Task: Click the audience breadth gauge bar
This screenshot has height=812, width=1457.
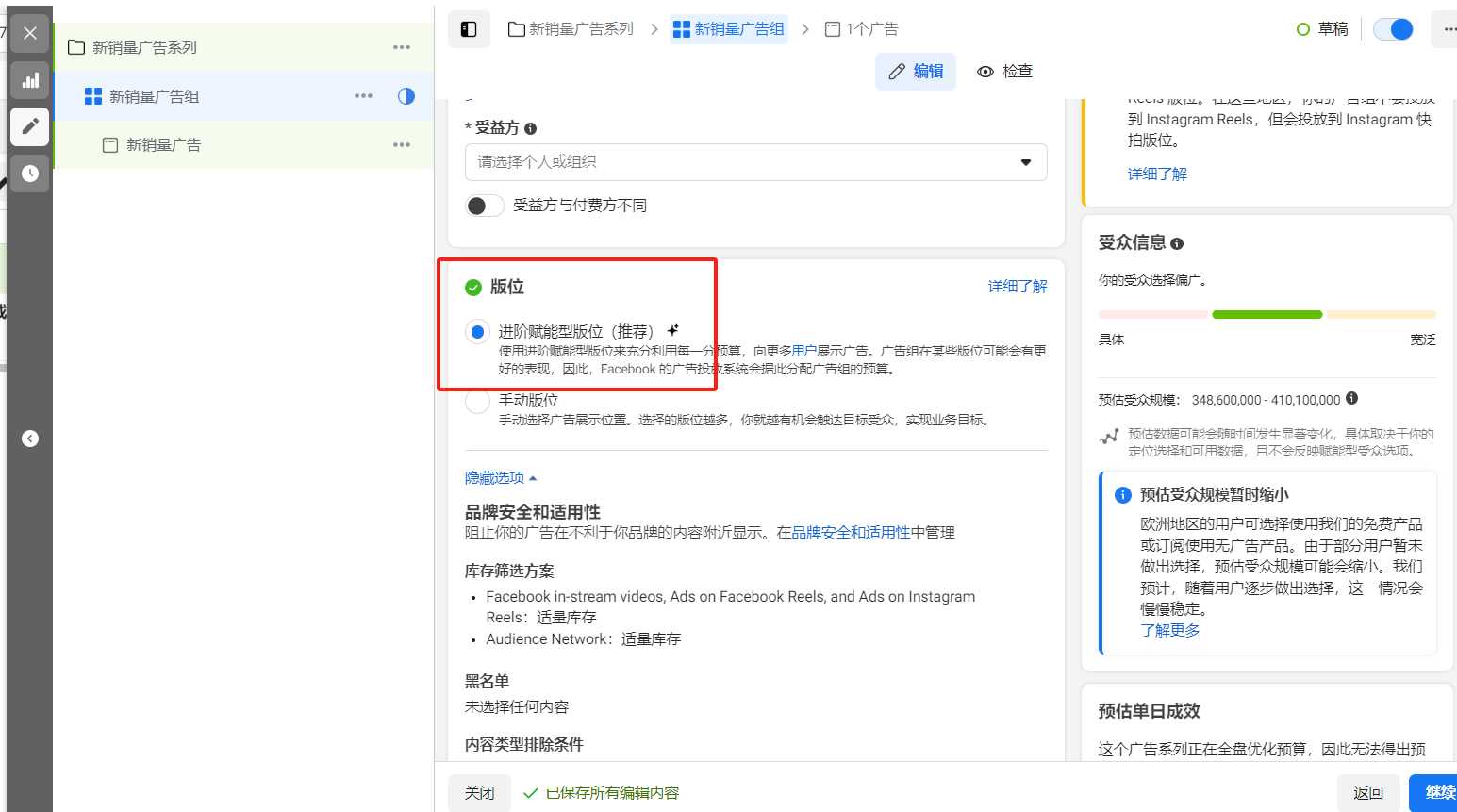Action: tap(1267, 315)
